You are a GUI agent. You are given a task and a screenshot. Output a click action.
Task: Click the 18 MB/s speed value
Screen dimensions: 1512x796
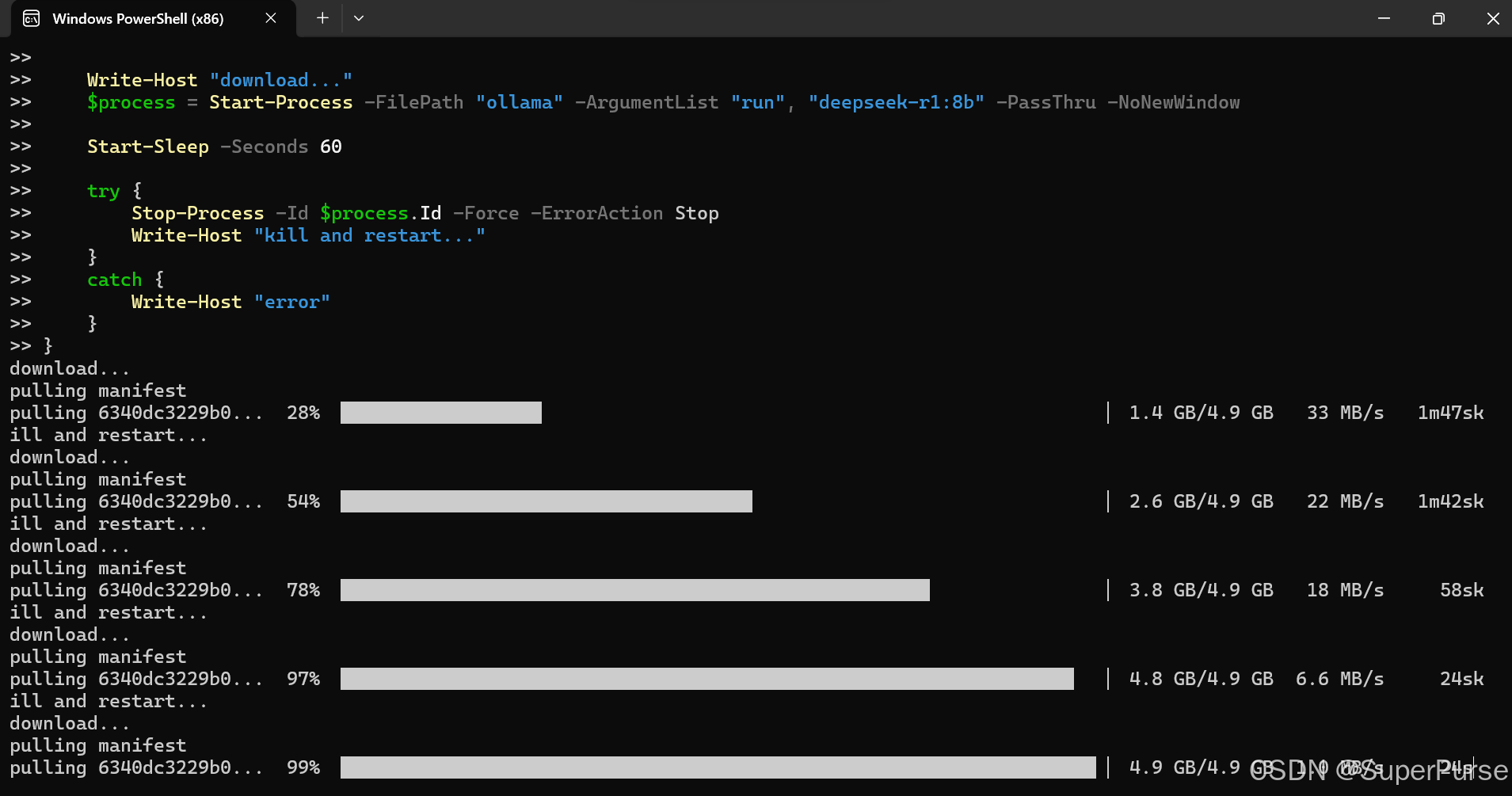(x=1346, y=590)
